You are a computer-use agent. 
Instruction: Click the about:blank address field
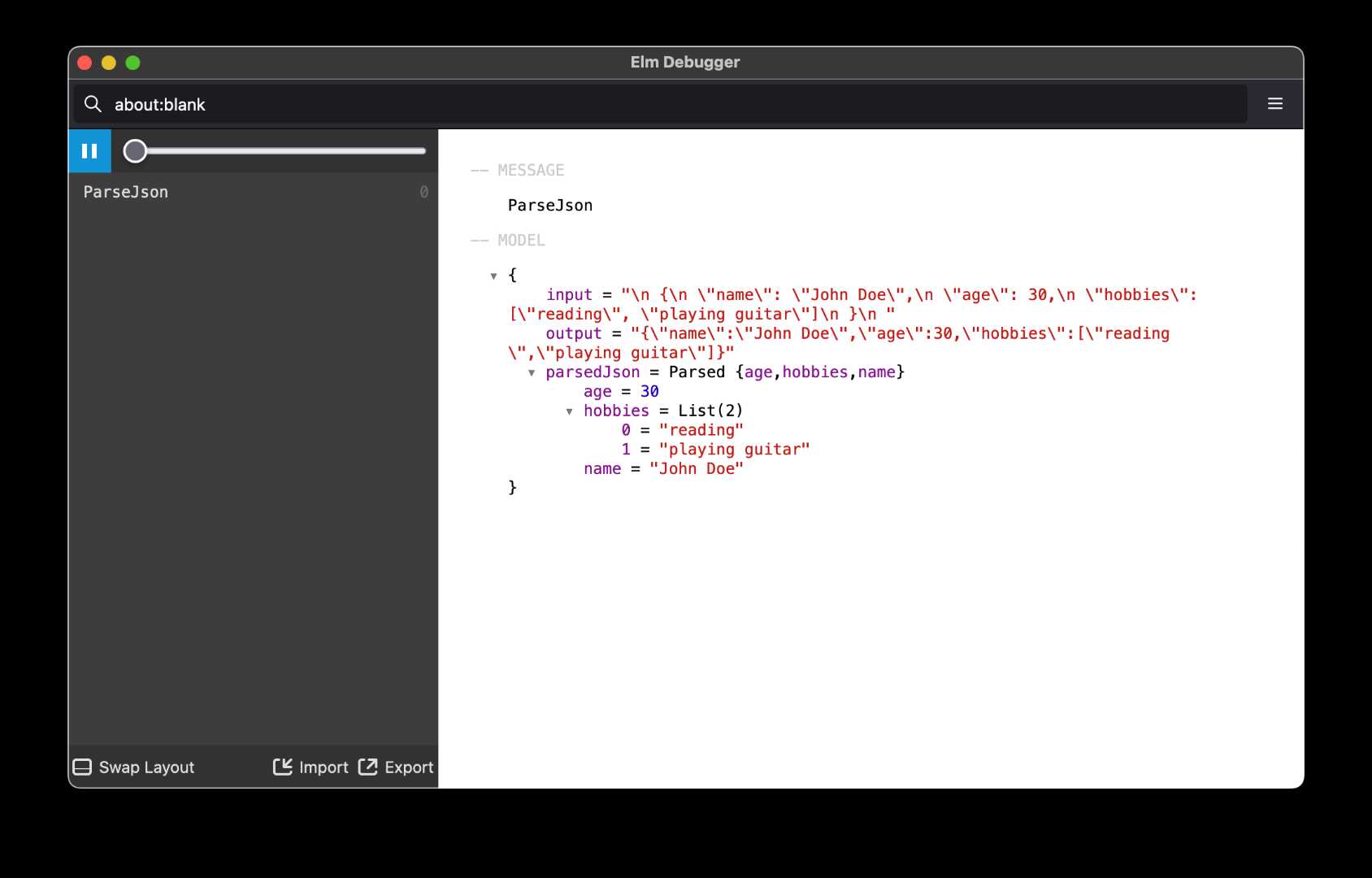pos(660,104)
